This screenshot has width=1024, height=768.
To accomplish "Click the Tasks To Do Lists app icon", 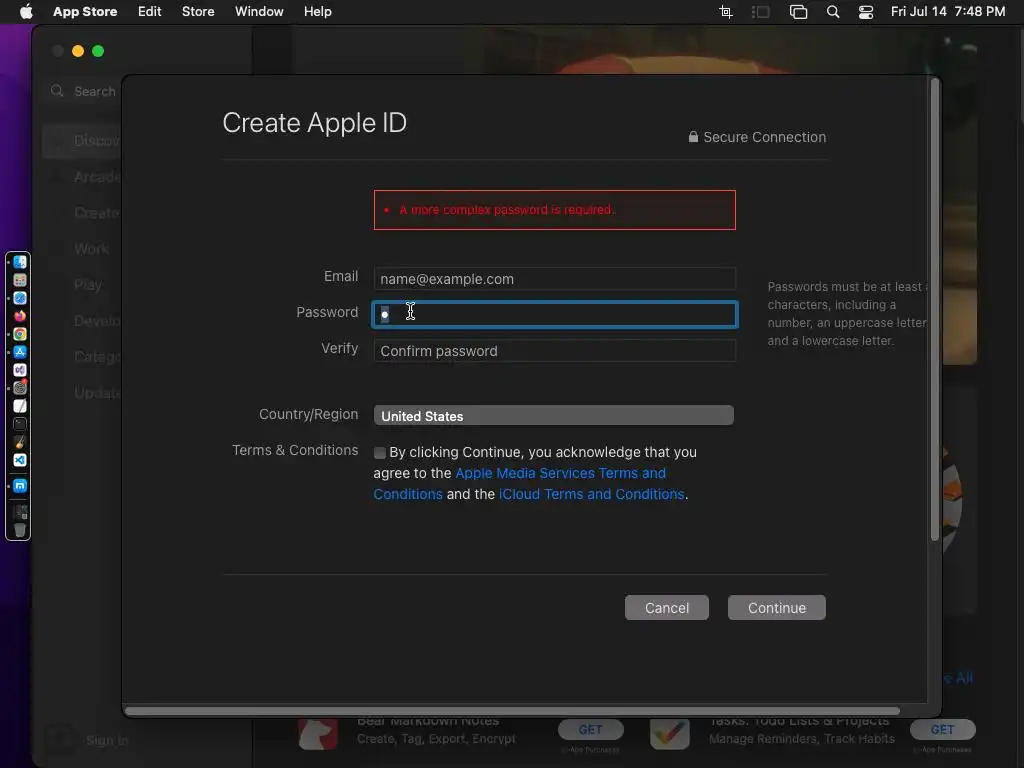I will coord(669,733).
